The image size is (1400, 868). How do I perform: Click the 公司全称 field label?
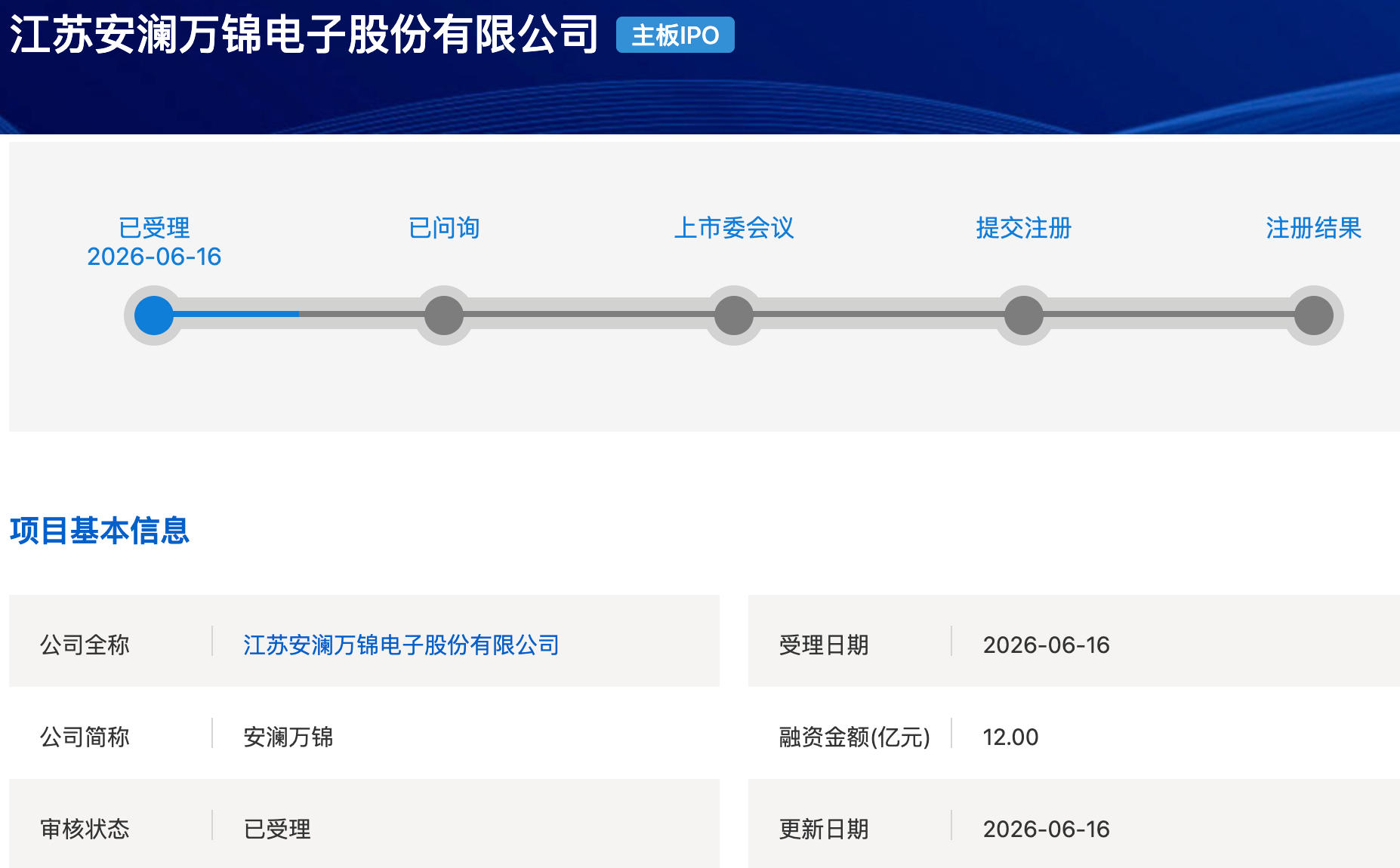coord(85,645)
